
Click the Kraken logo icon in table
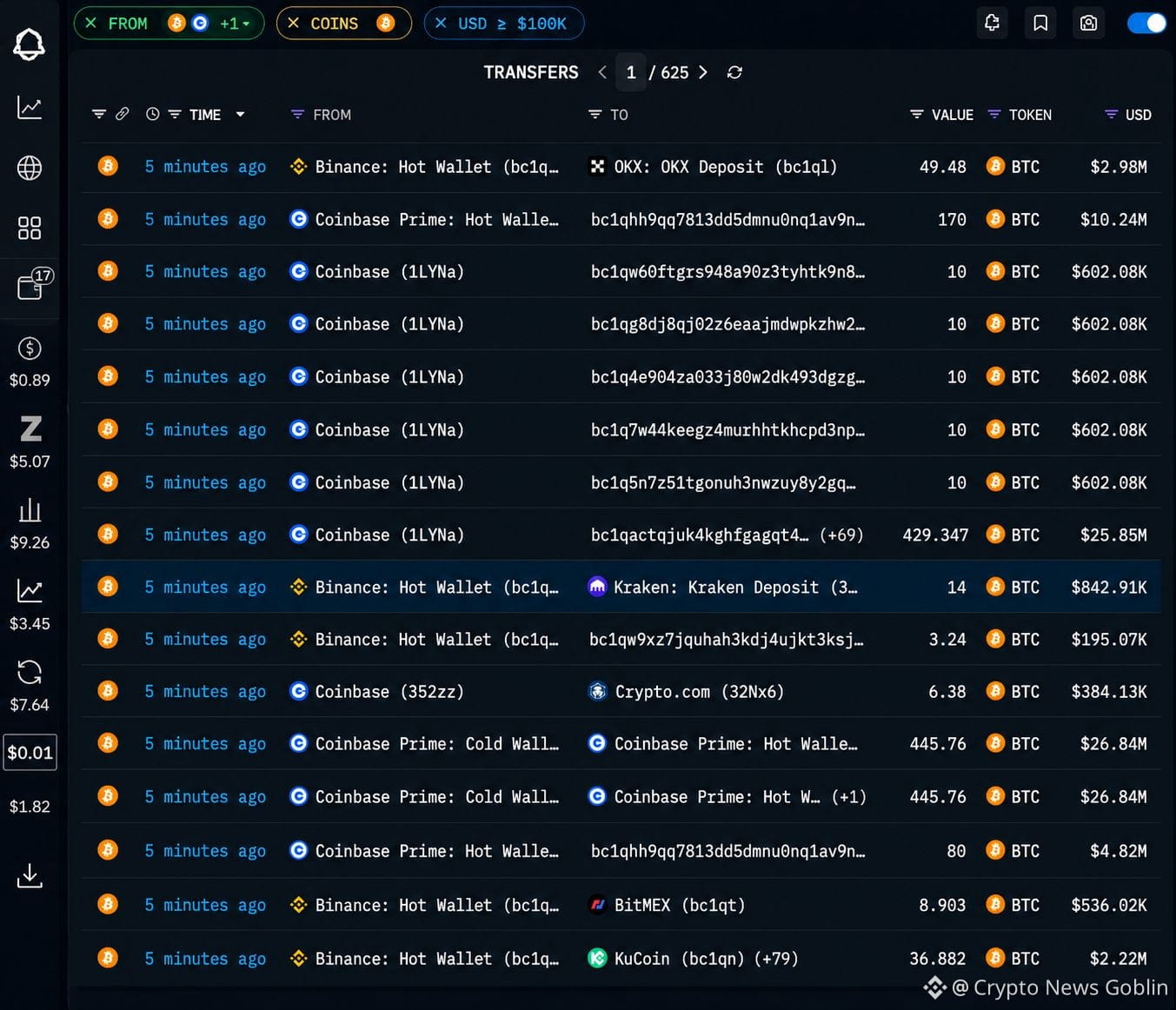coord(597,587)
